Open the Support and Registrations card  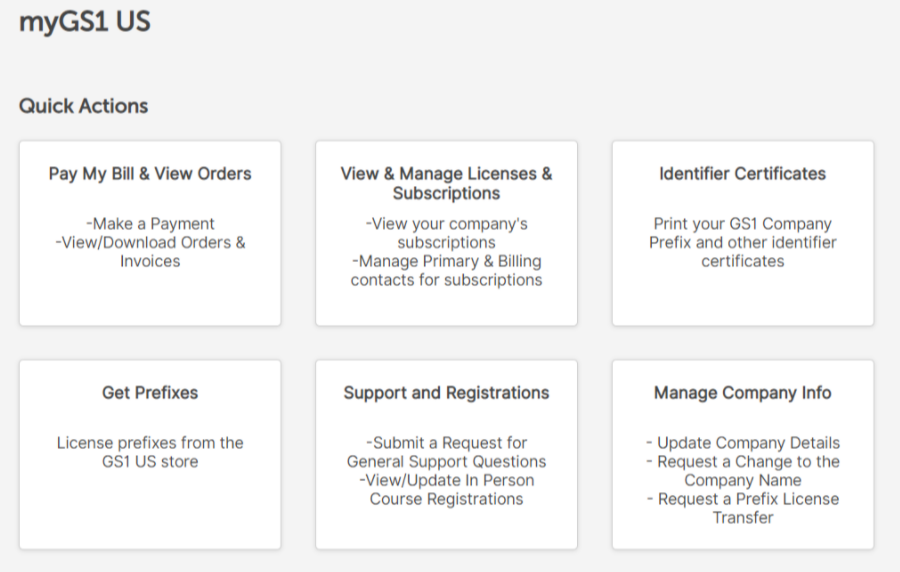point(447,455)
